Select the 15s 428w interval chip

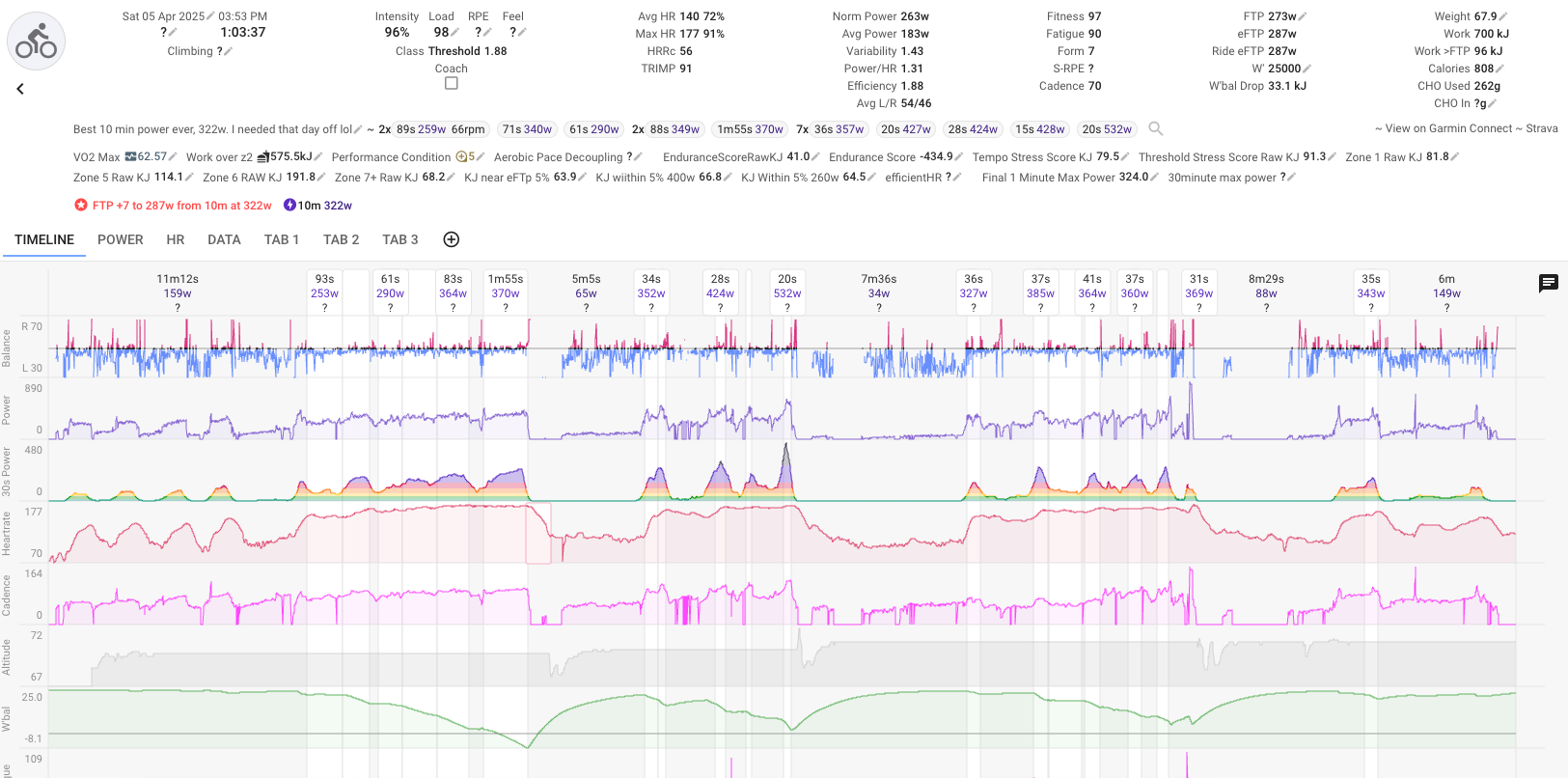[1040, 129]
